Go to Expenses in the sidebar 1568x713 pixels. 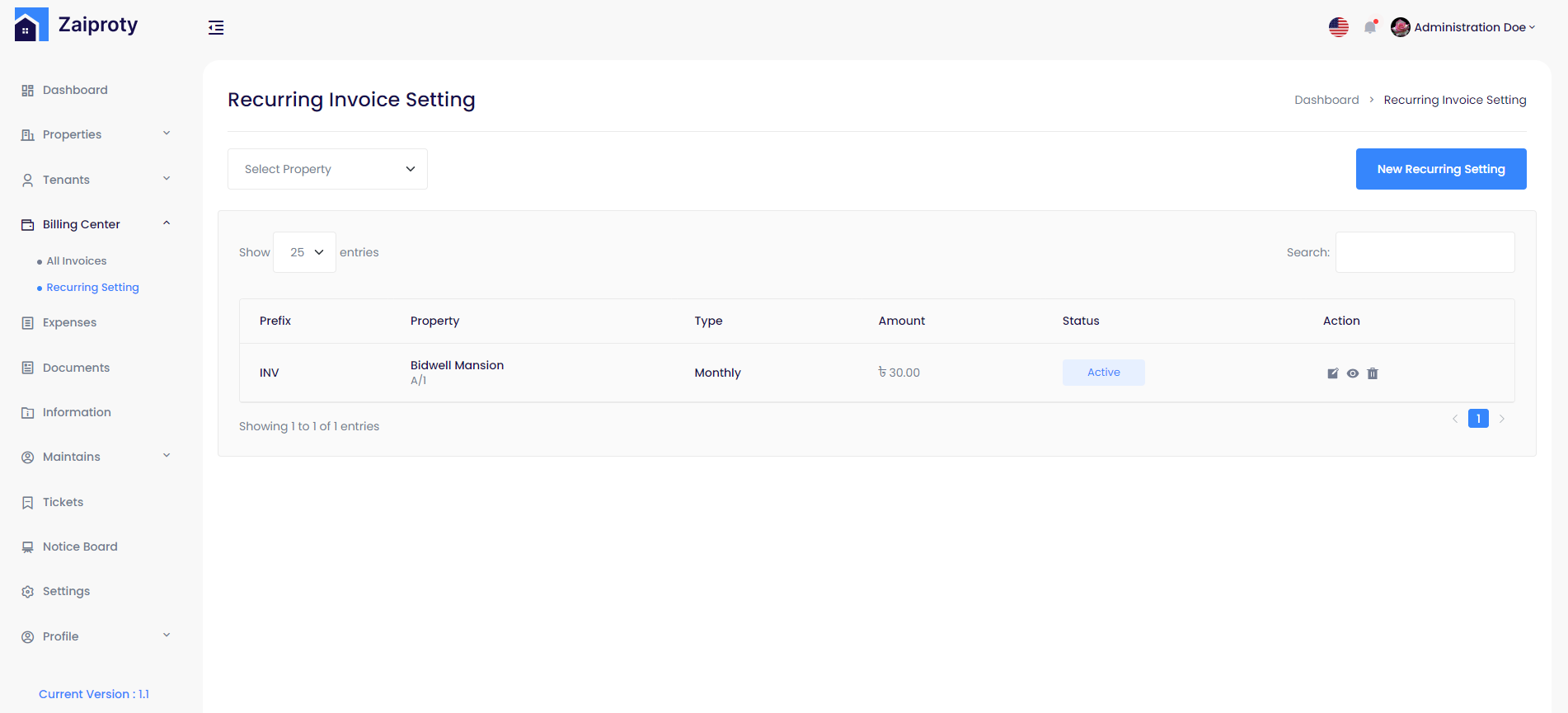point(69,322)
